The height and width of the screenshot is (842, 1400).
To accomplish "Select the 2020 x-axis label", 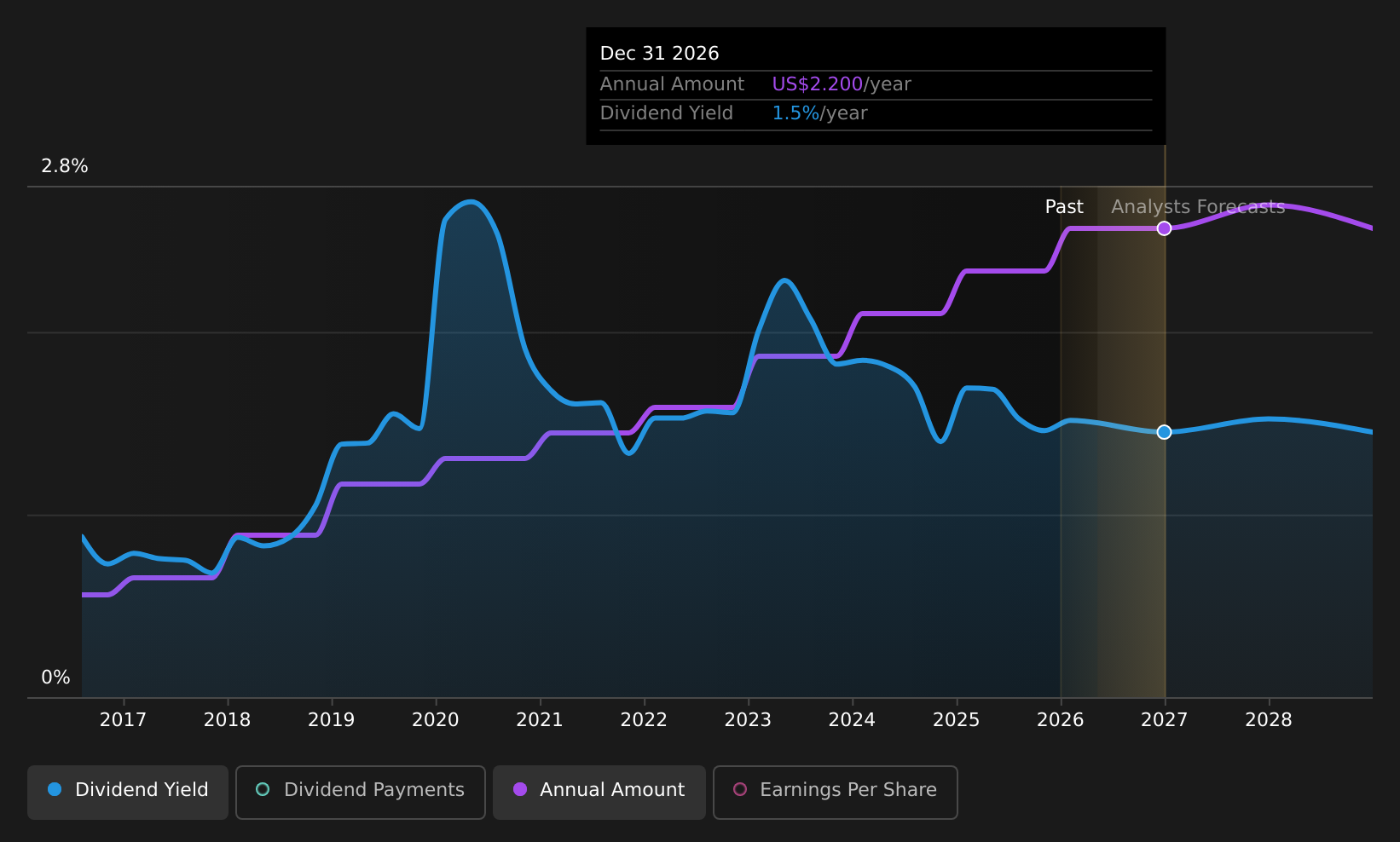I will click(x=435, y=720).
